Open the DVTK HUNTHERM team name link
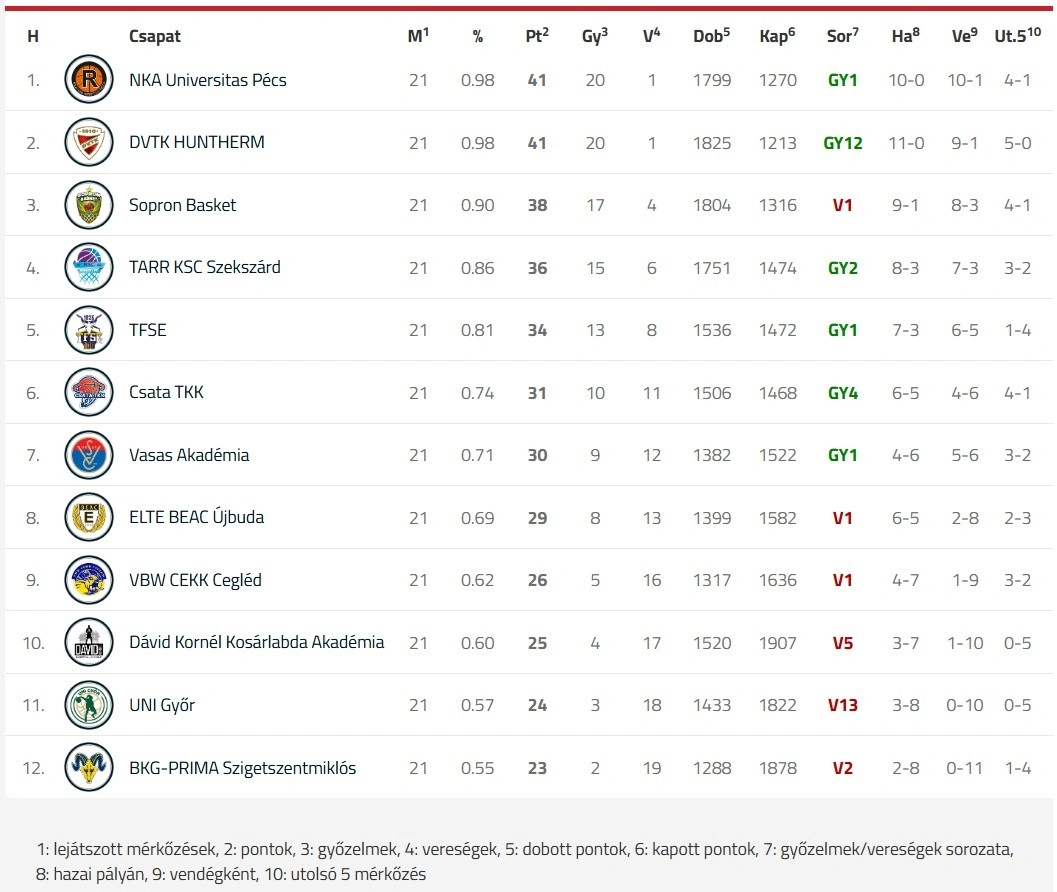The image size is (1057, 892). [196, 142]
